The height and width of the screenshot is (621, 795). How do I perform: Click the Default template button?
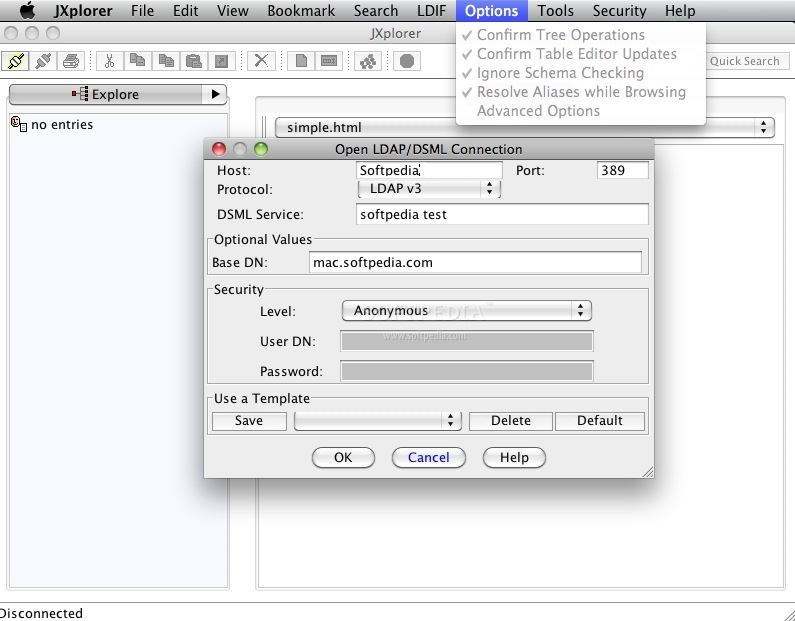(x=600, y=421)
